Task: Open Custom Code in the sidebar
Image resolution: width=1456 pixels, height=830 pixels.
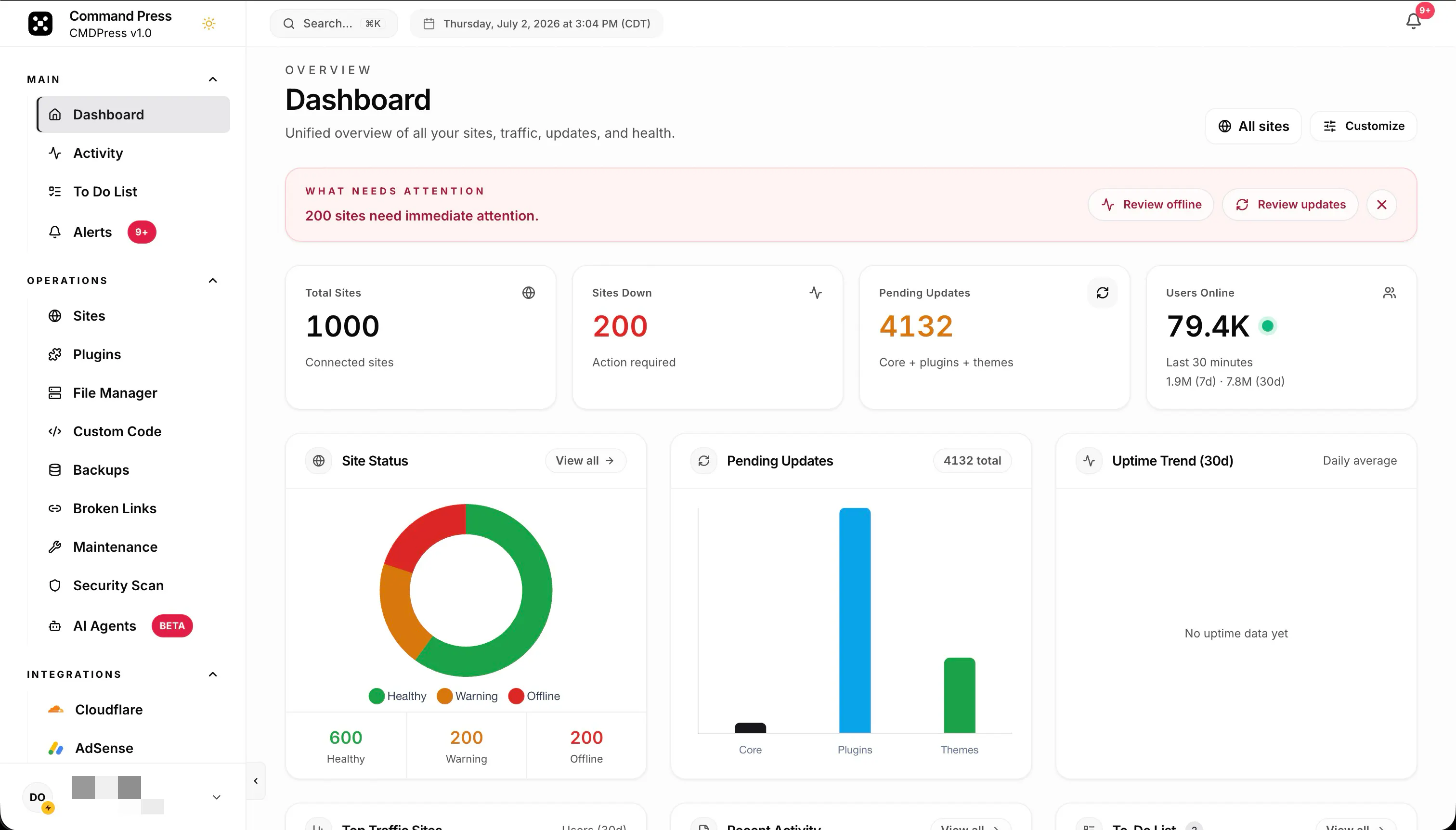Action: [133, 431]
